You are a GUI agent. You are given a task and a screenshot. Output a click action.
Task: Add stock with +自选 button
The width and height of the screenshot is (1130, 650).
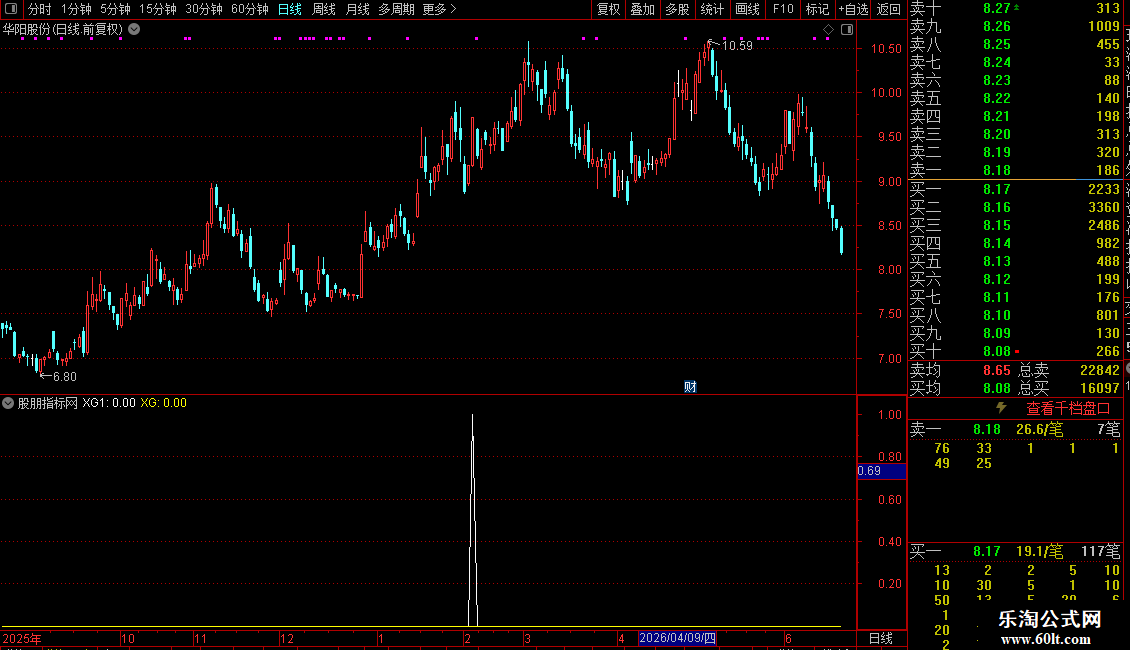(854, 9)
